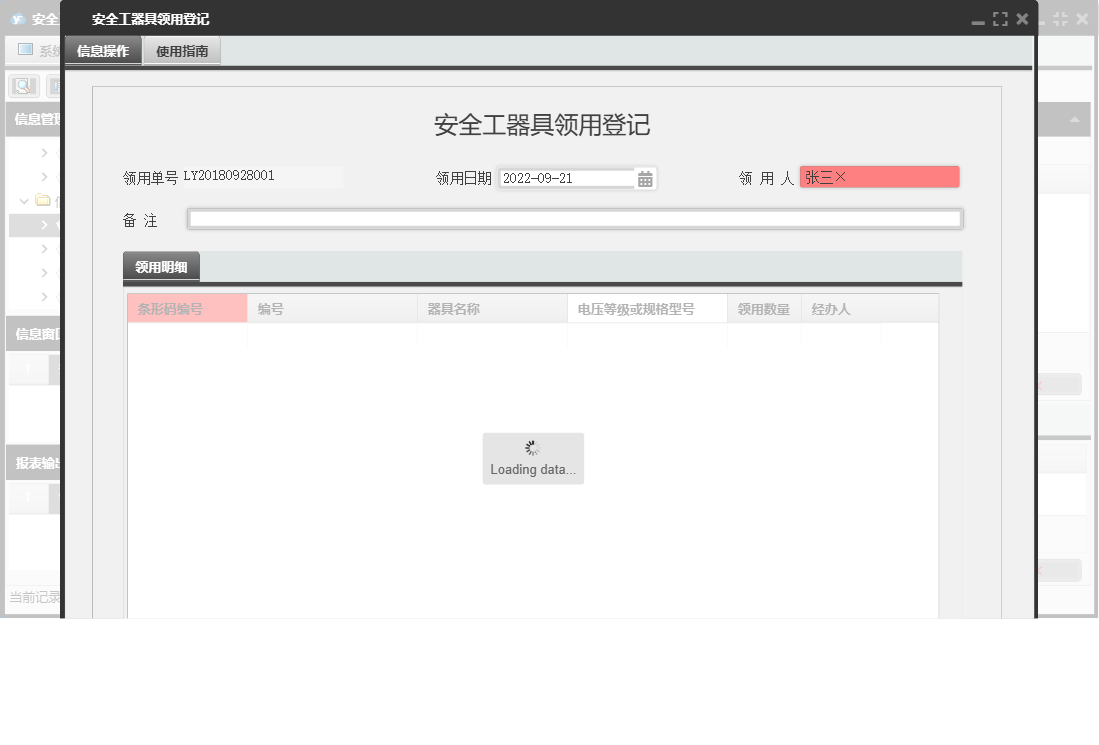
Task: Click the restore-down icon of the background window
Action: 1058,17
